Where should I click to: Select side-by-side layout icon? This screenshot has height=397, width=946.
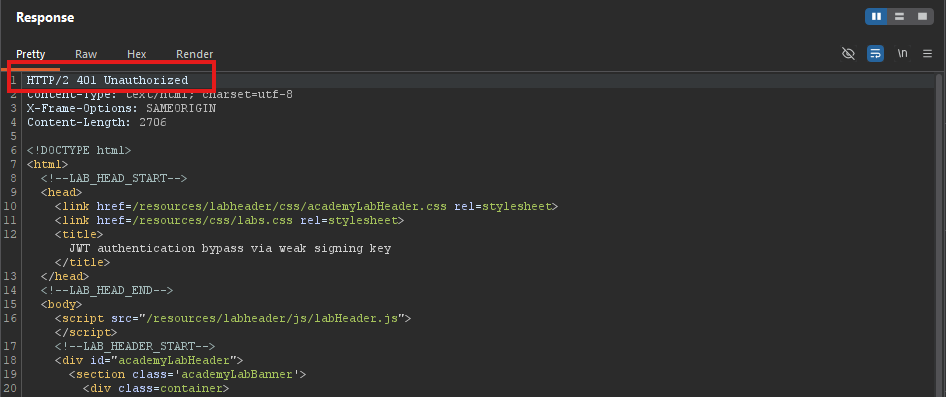pos(876,17)
